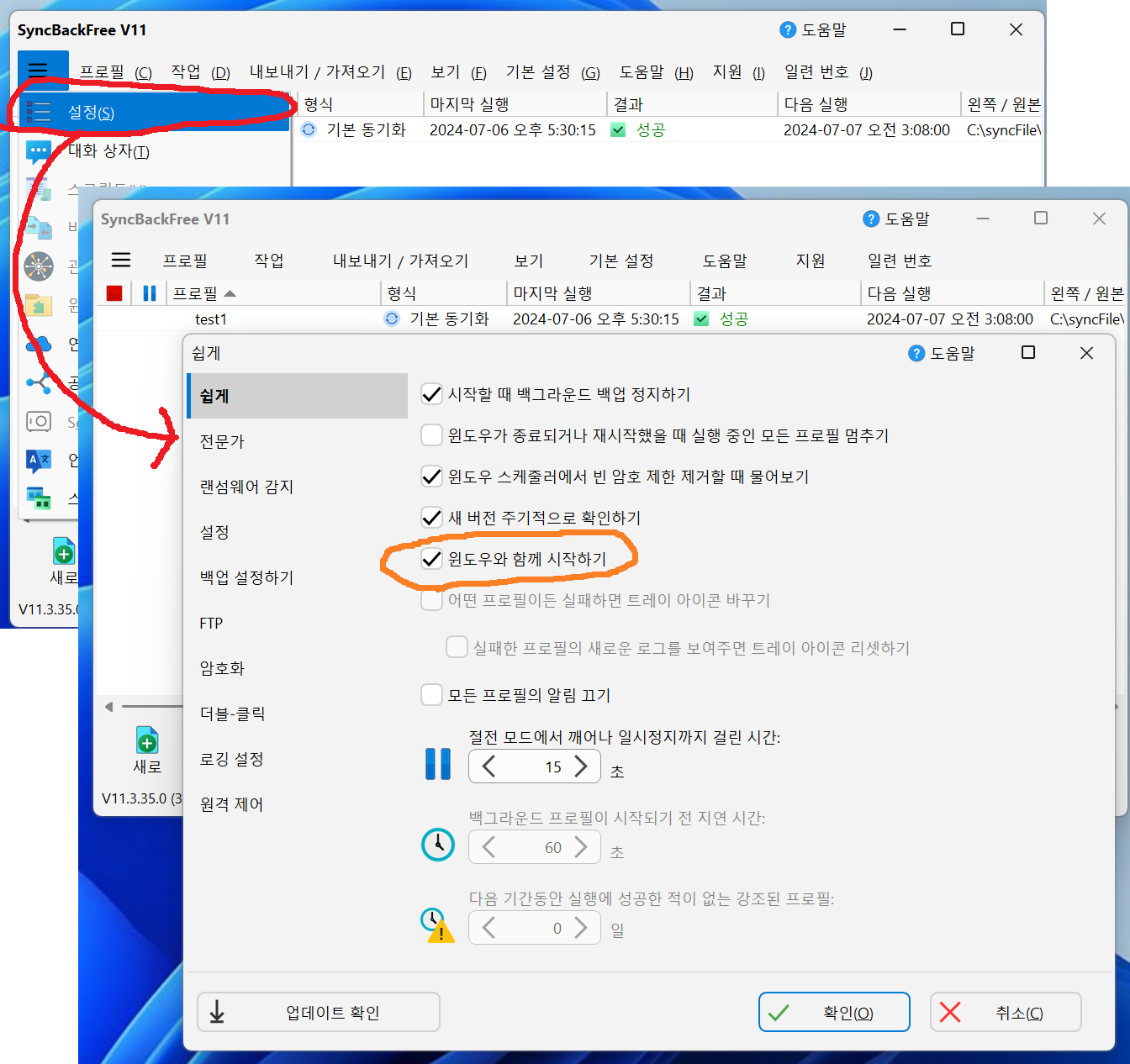Click the chat bubble icon next to 대화 상자(T)
Screen dimensions: 1130x1064
[x=39, y=152]
